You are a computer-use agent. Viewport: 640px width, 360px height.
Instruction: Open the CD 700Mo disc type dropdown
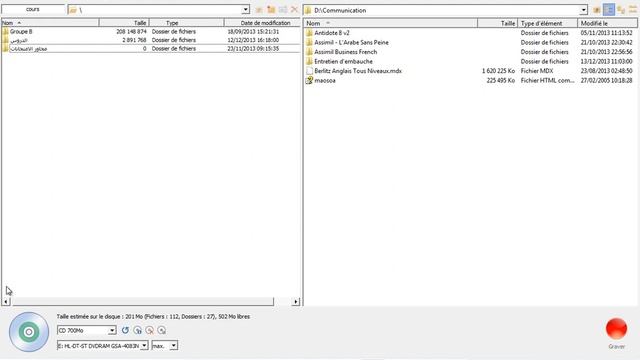112,330
